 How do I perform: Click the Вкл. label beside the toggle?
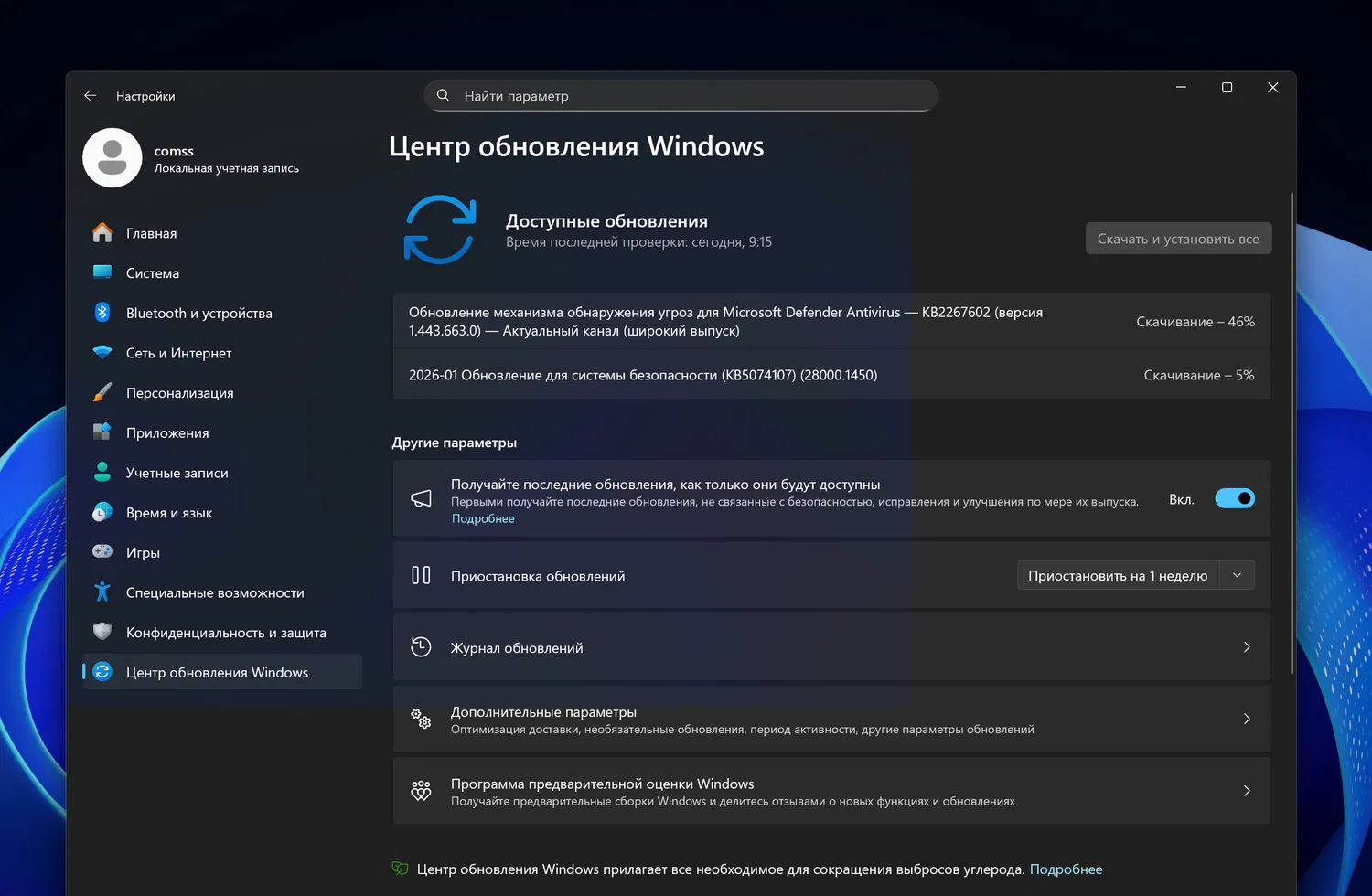click(x=1182, y=499)
